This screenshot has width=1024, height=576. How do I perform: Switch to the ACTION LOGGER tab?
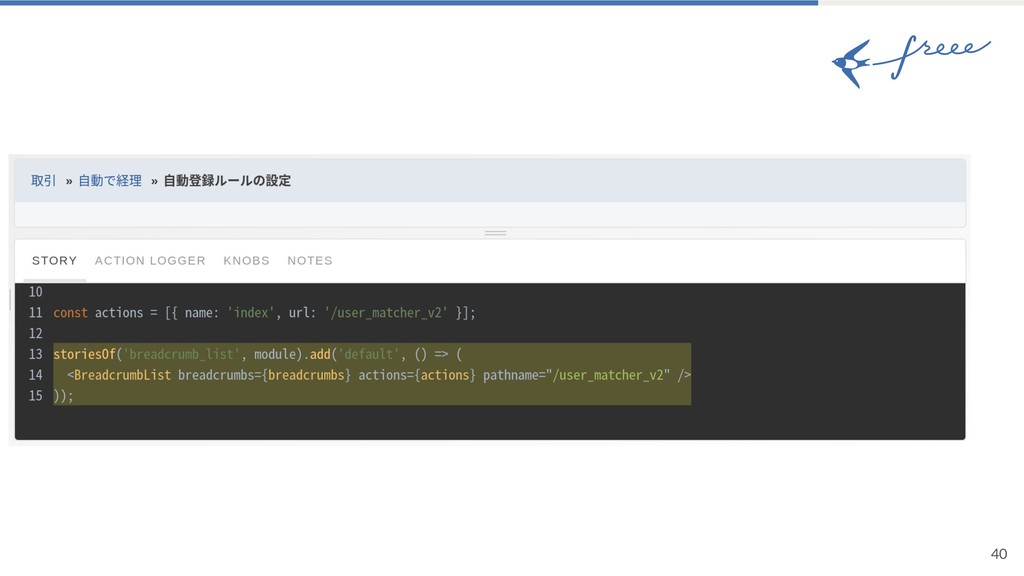pyautogui.click(x=150, y=261)
